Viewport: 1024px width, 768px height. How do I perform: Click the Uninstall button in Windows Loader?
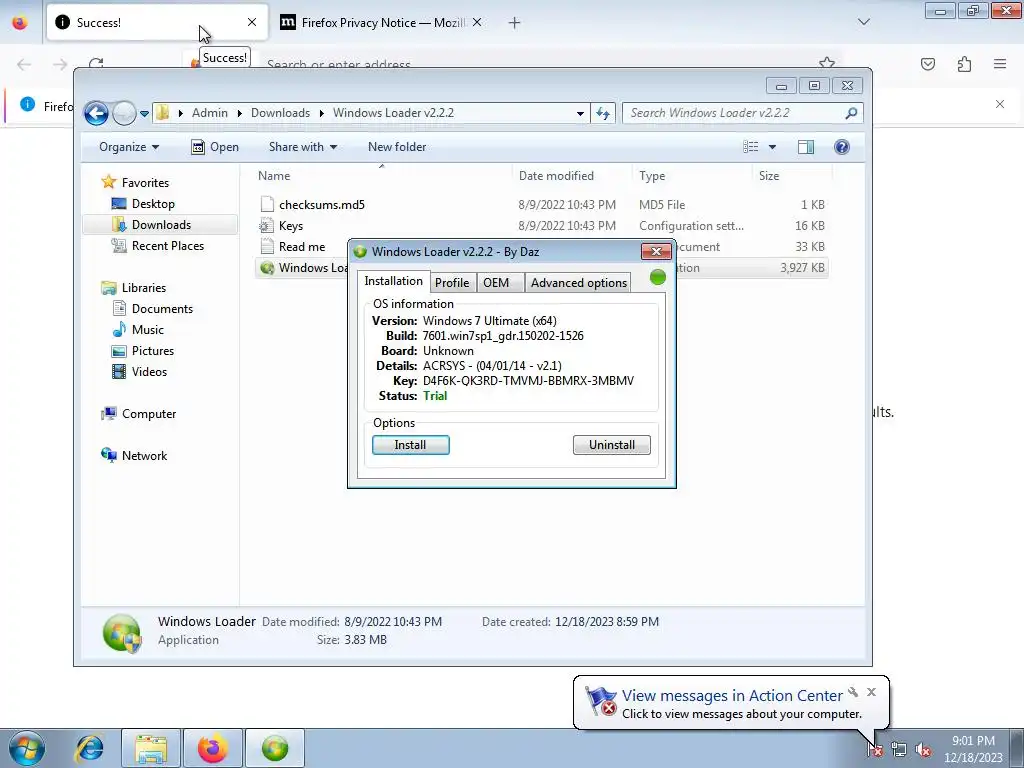[612, 445]
